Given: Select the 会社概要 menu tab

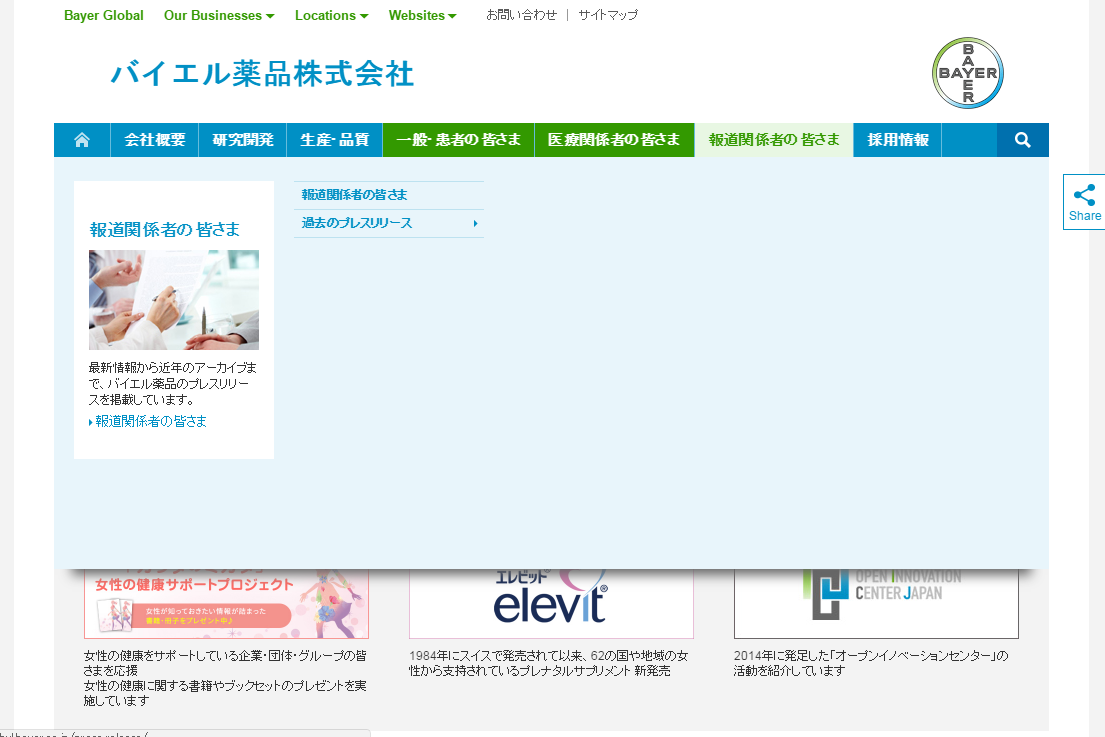Looking at the screenshot, I should (154, 140).
